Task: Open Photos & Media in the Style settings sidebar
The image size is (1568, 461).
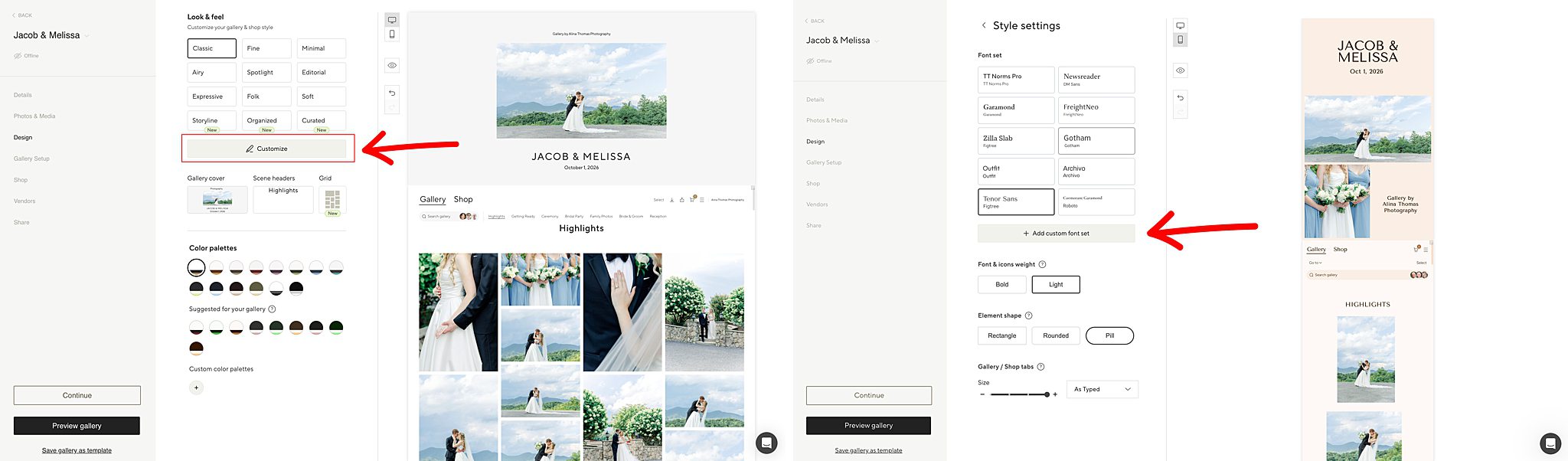Action: [x=827, y=120]
